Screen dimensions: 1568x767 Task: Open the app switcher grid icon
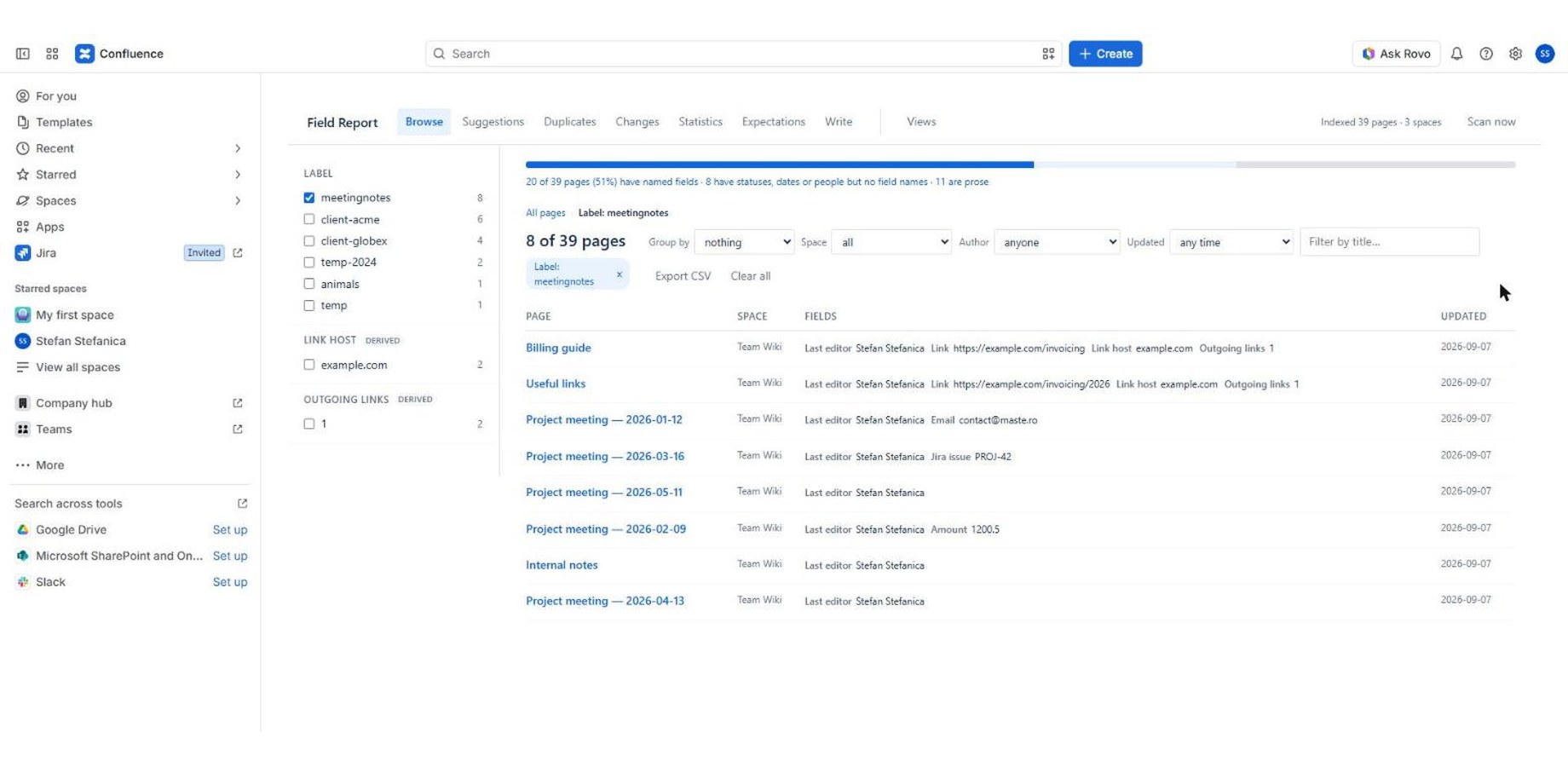click(52, 54)
